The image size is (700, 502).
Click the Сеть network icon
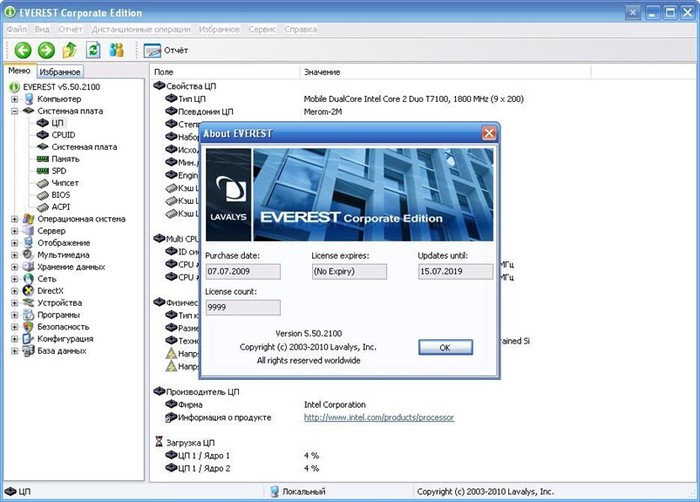(x=29, y=279)
